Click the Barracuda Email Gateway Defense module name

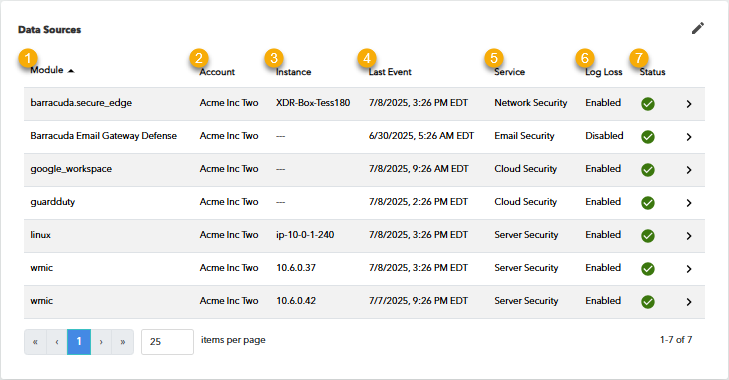(x=103, y=136)
